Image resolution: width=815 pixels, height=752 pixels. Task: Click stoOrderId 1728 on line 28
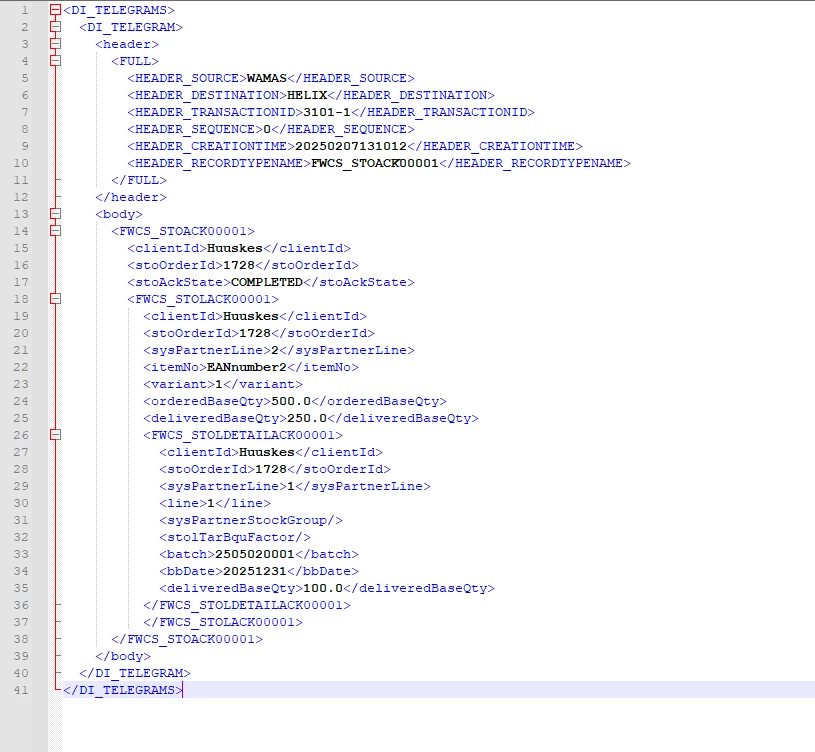271,469
